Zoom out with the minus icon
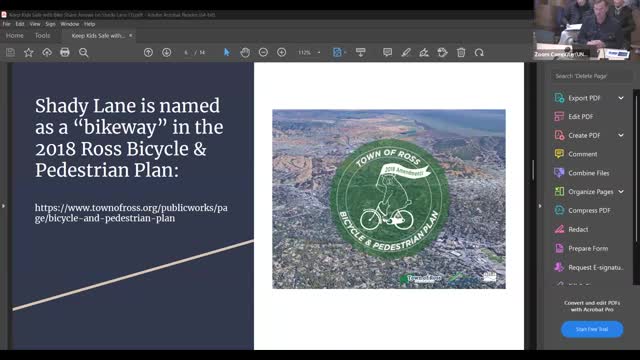Viewport: 640px width, 360px height. coord(263,52)
